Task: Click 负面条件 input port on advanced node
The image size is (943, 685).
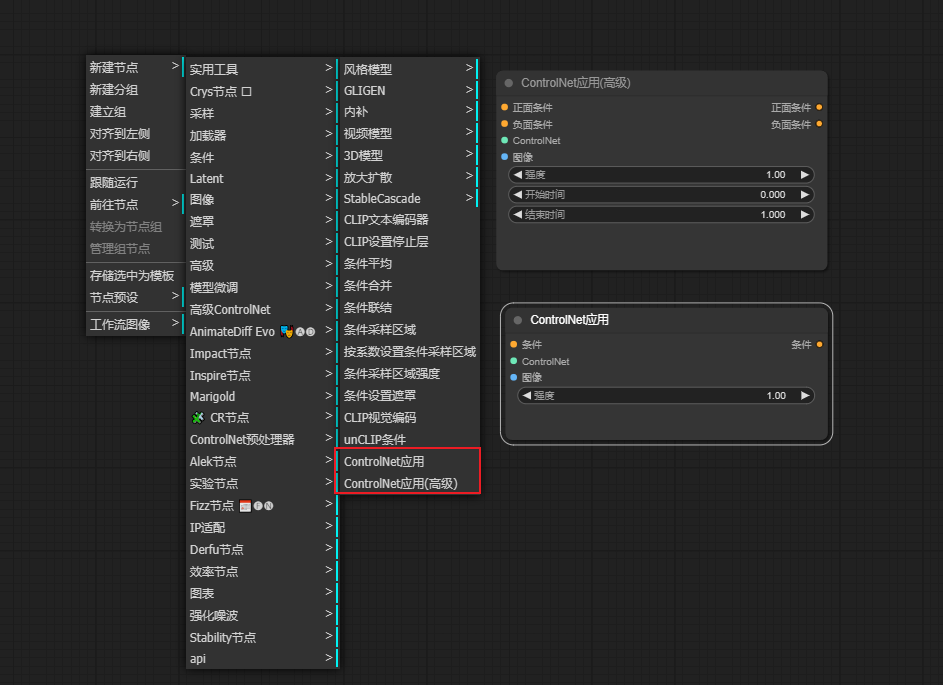Action: pos(505,124)
